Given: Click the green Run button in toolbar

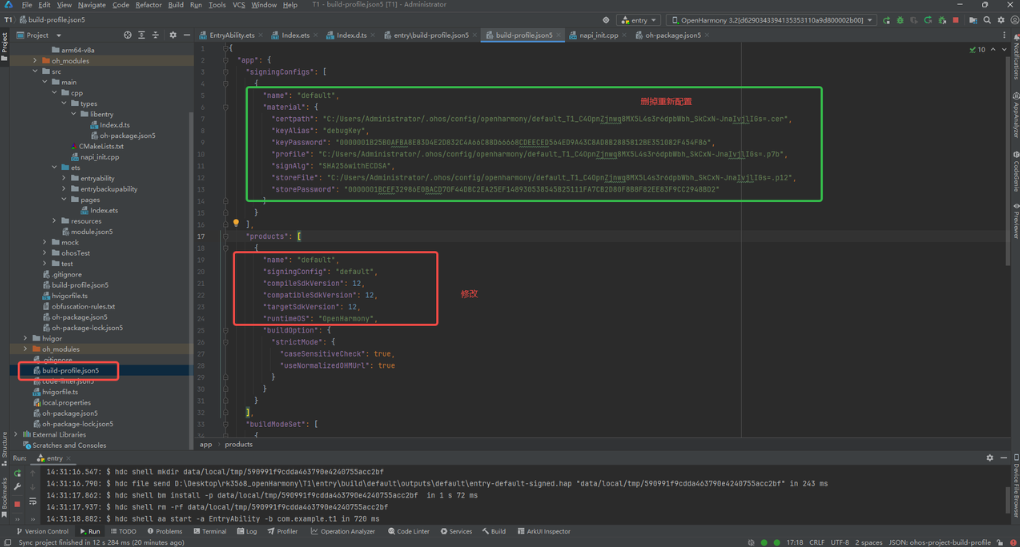Looking at the screenshot, I should click(x=886, y=20).
